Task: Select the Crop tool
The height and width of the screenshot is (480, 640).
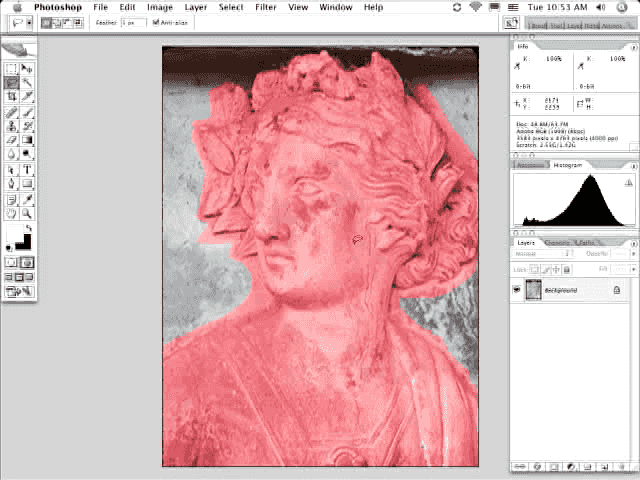Action: pyautogui.click(x=11, y=97)
